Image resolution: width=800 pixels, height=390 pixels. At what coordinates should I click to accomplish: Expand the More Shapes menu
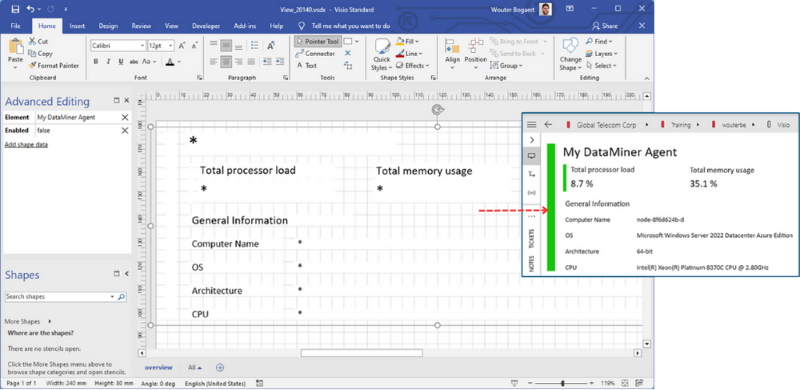tap(28, 322)
